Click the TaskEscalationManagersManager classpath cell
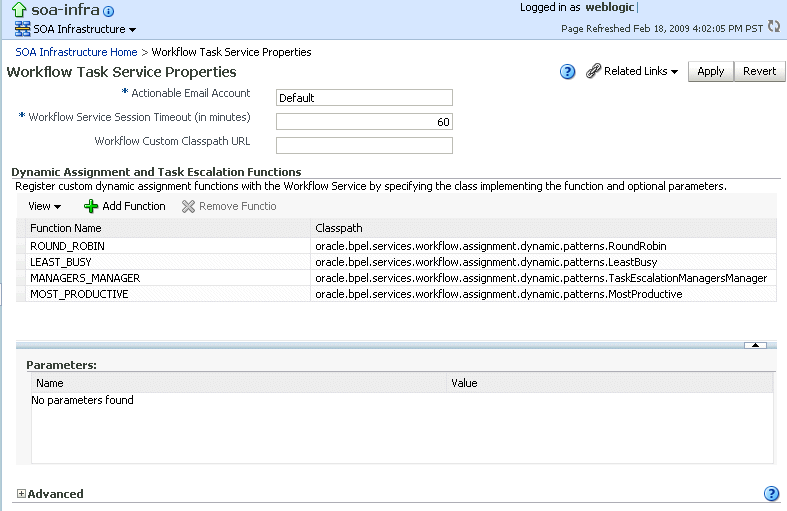 point(544,278)
